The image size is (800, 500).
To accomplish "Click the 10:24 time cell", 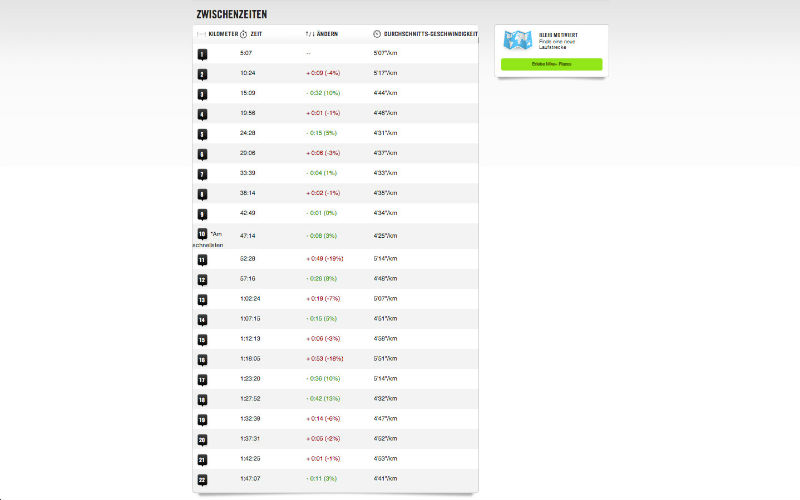I will [247, 73].
